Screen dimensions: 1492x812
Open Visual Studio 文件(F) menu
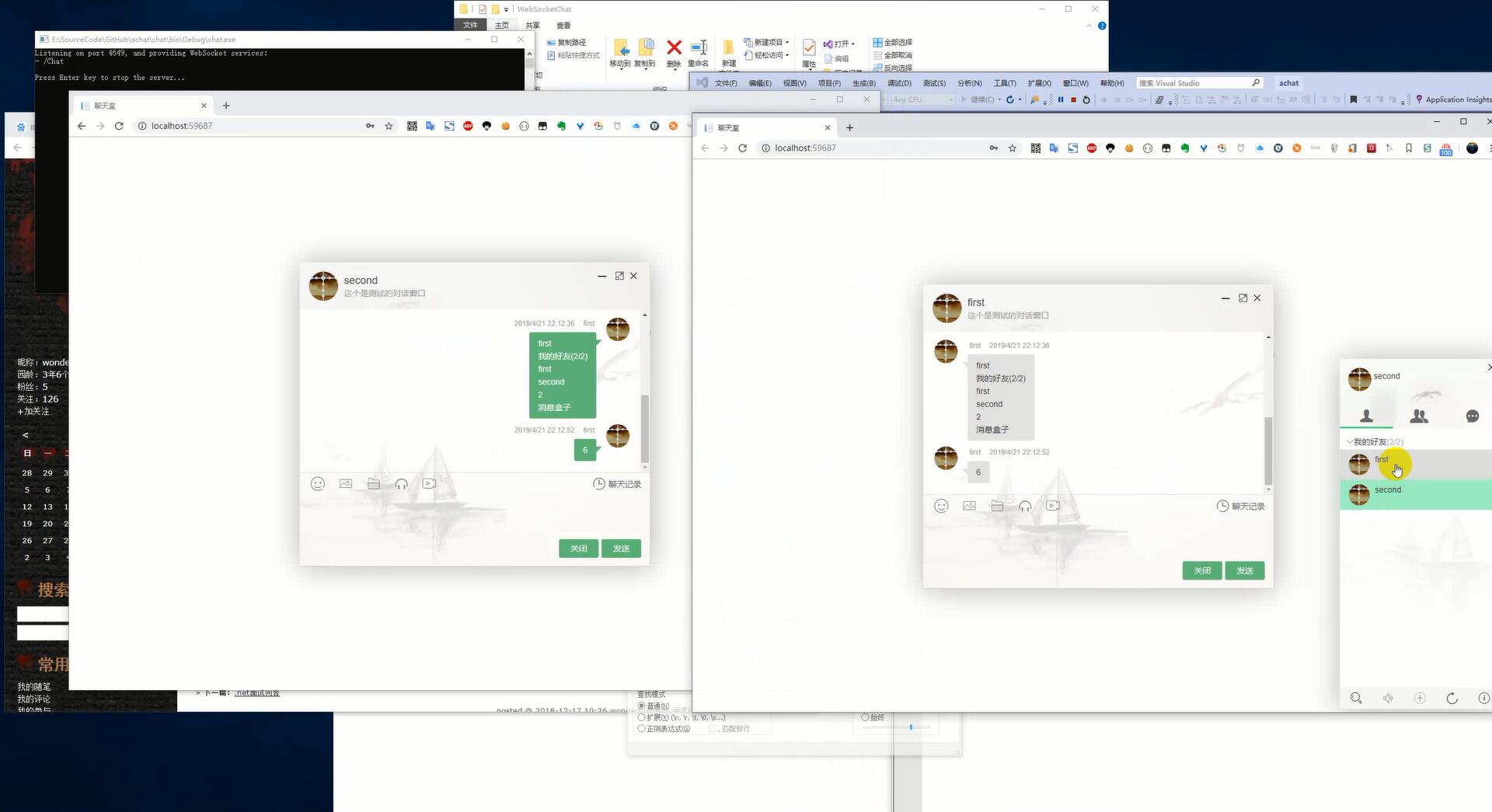click(x=726, y=83)
